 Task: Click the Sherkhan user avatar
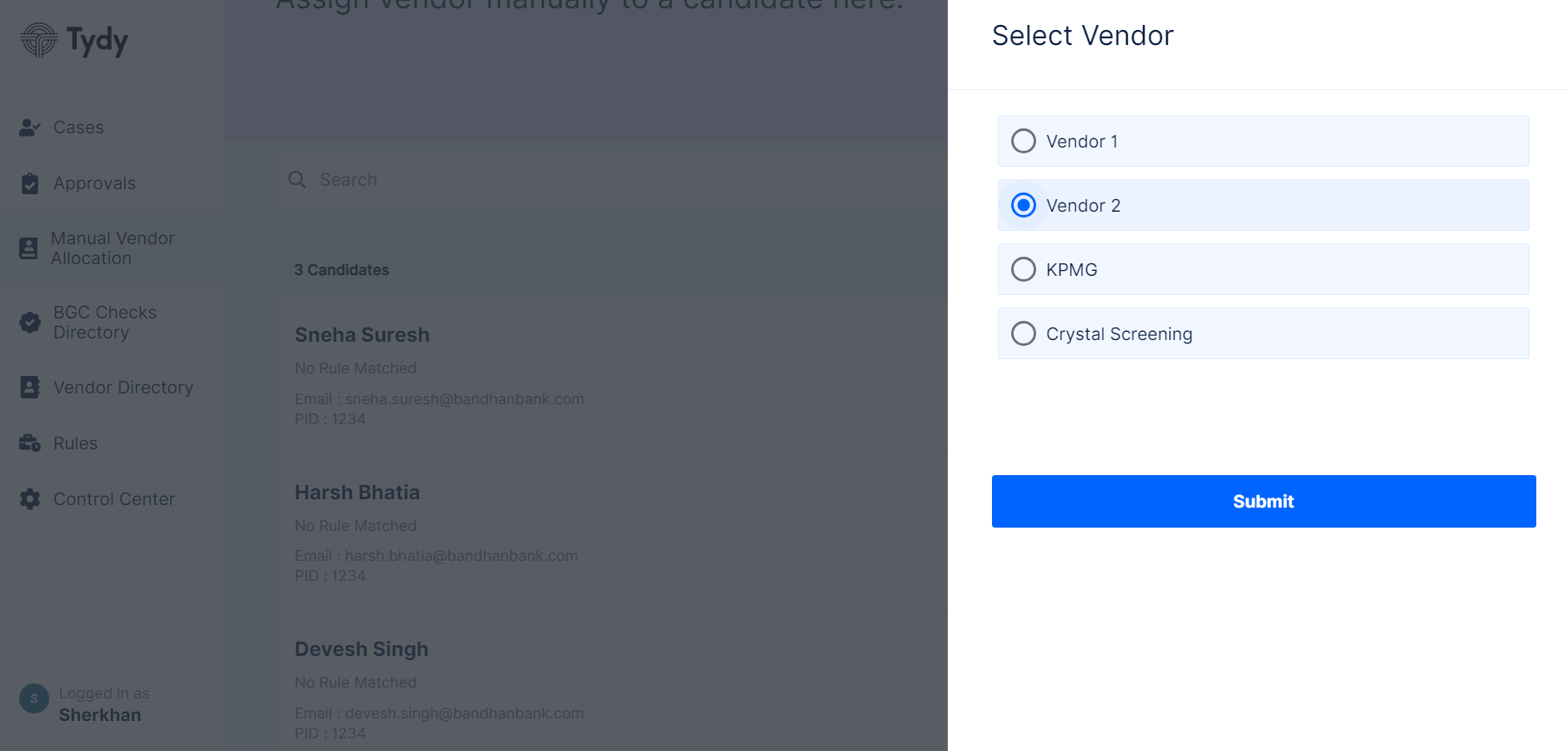(x=34, y=698)
